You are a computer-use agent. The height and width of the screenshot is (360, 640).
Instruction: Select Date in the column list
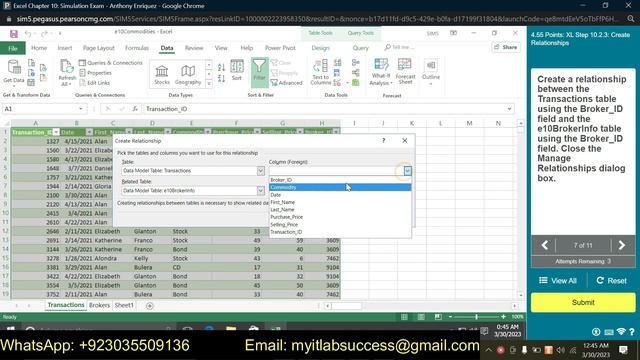340,195
